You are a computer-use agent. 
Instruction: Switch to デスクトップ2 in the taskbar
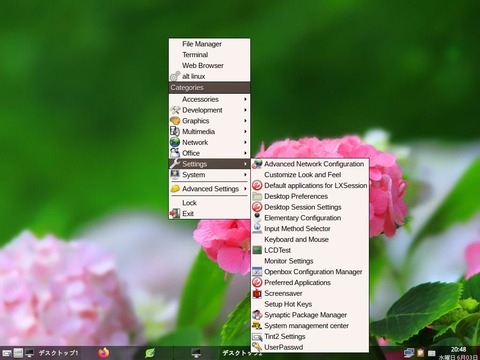[x=242, y=353]
